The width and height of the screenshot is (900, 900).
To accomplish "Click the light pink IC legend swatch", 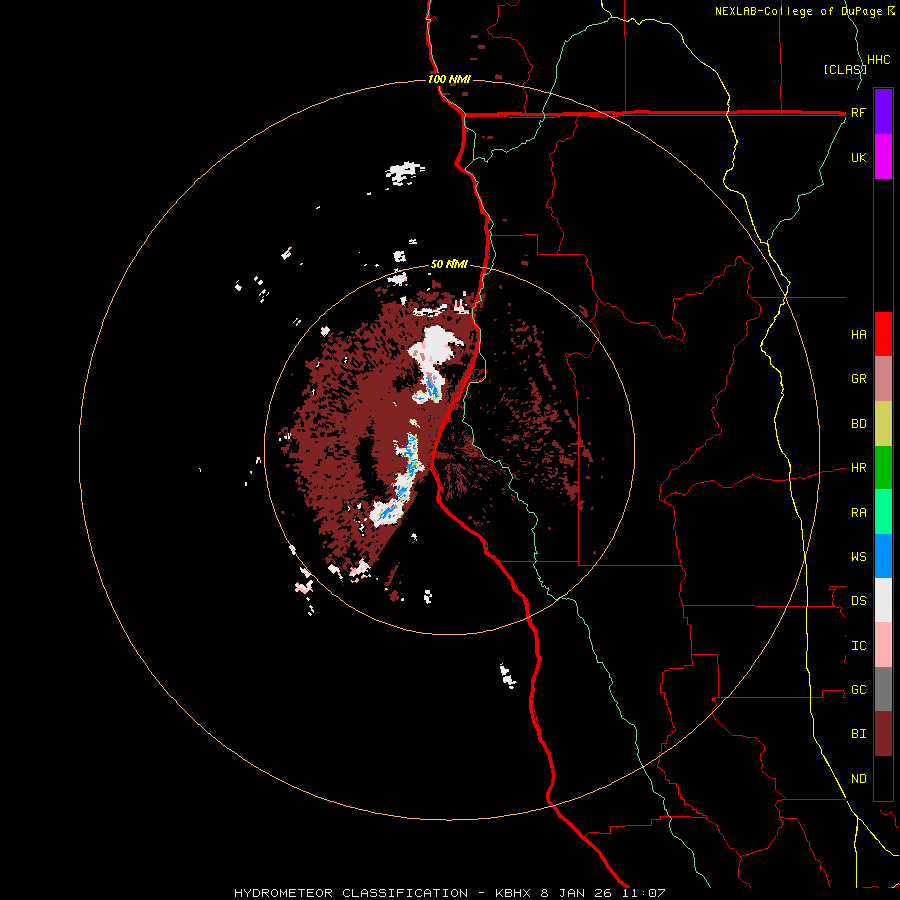I will pyautogui.click(x=883, y=645).
